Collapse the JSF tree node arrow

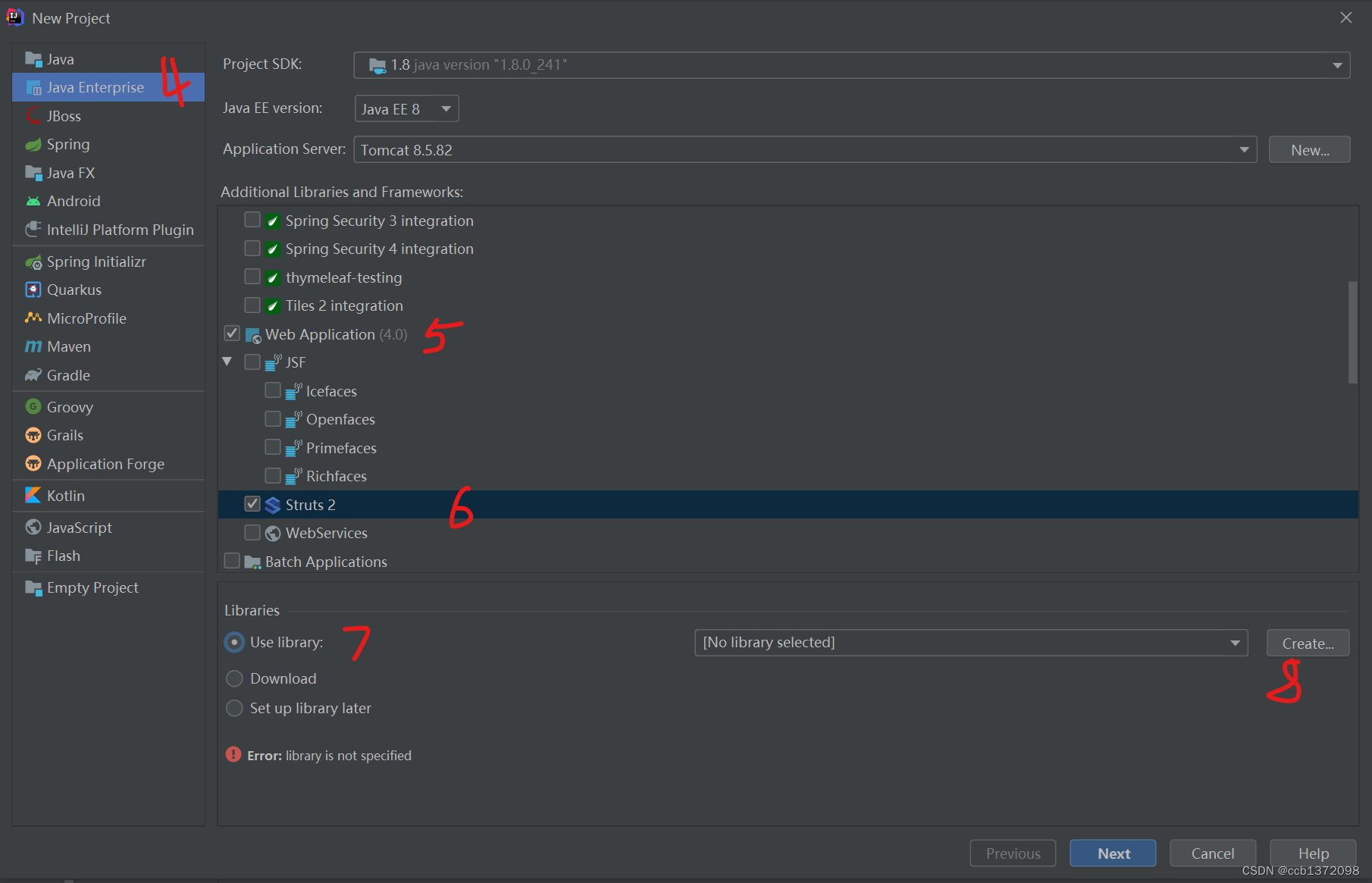tap(227, 362)
